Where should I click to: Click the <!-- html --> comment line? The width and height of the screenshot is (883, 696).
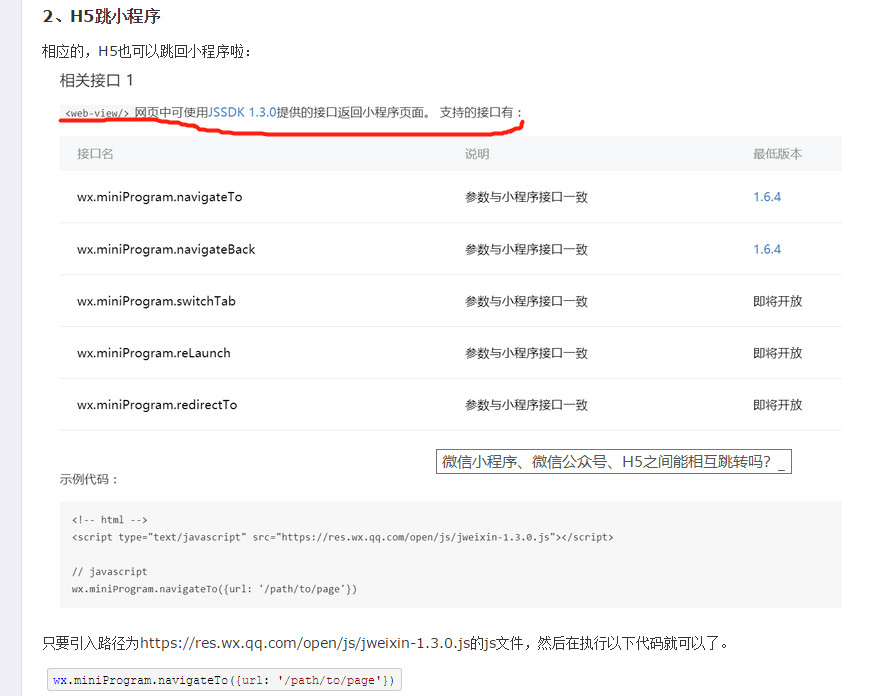click(110, 519)
